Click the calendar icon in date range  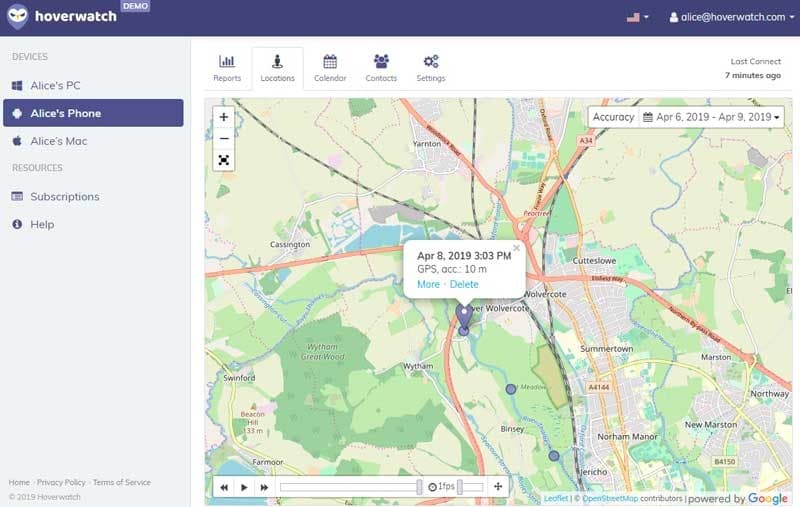pyautogui.click(x=647, y=117)
